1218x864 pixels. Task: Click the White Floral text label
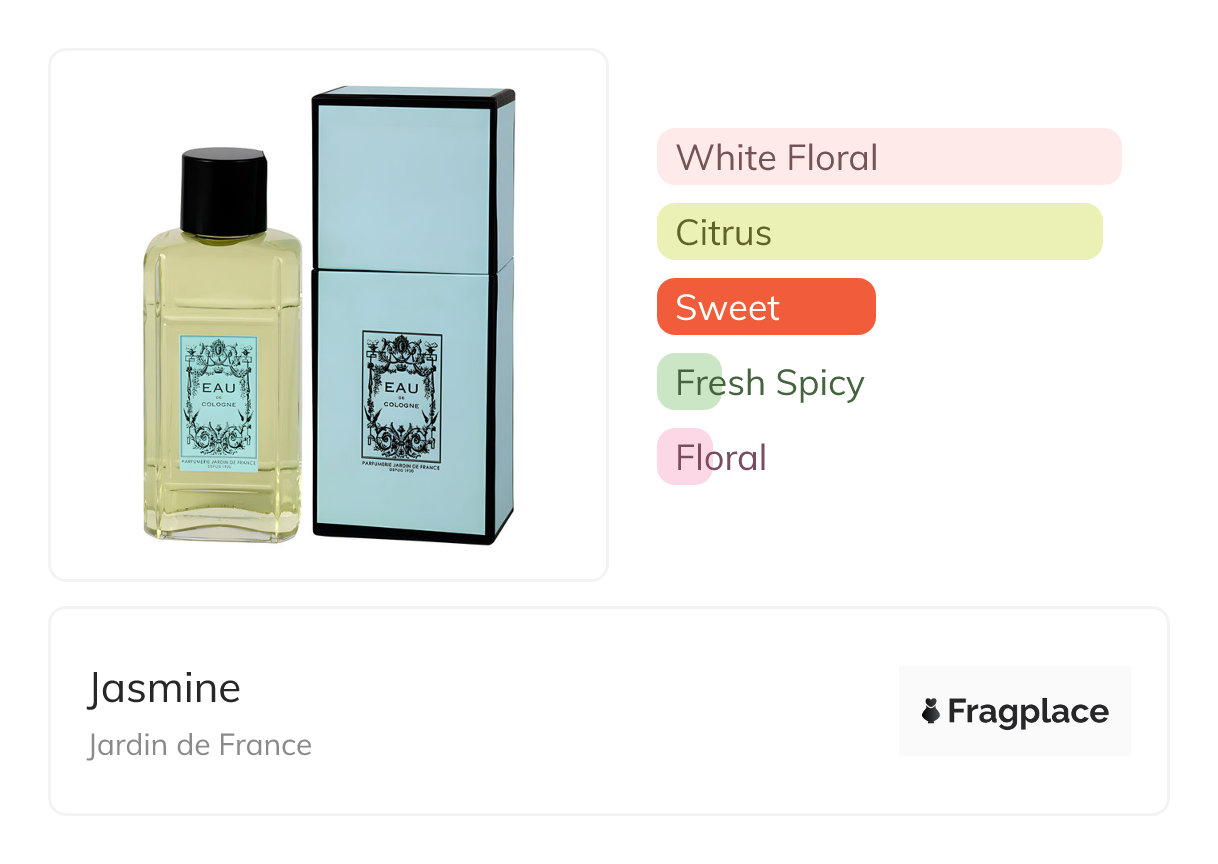click(x=776, y=157)
